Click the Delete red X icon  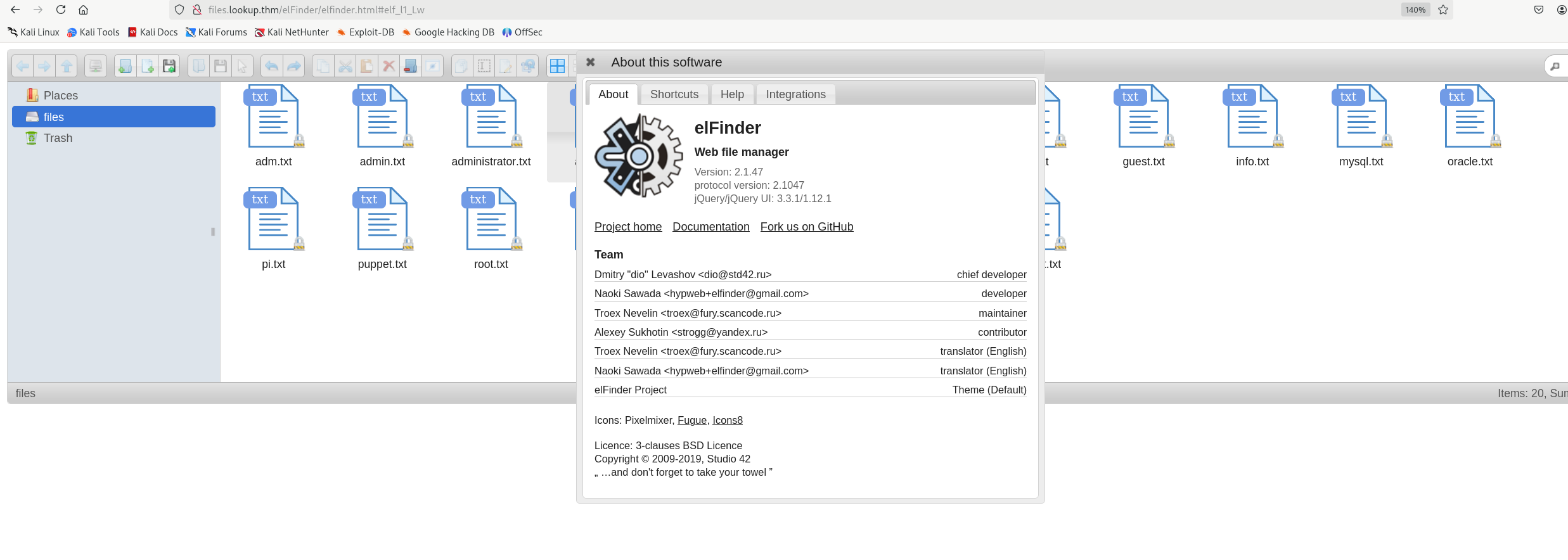(389, 66)
